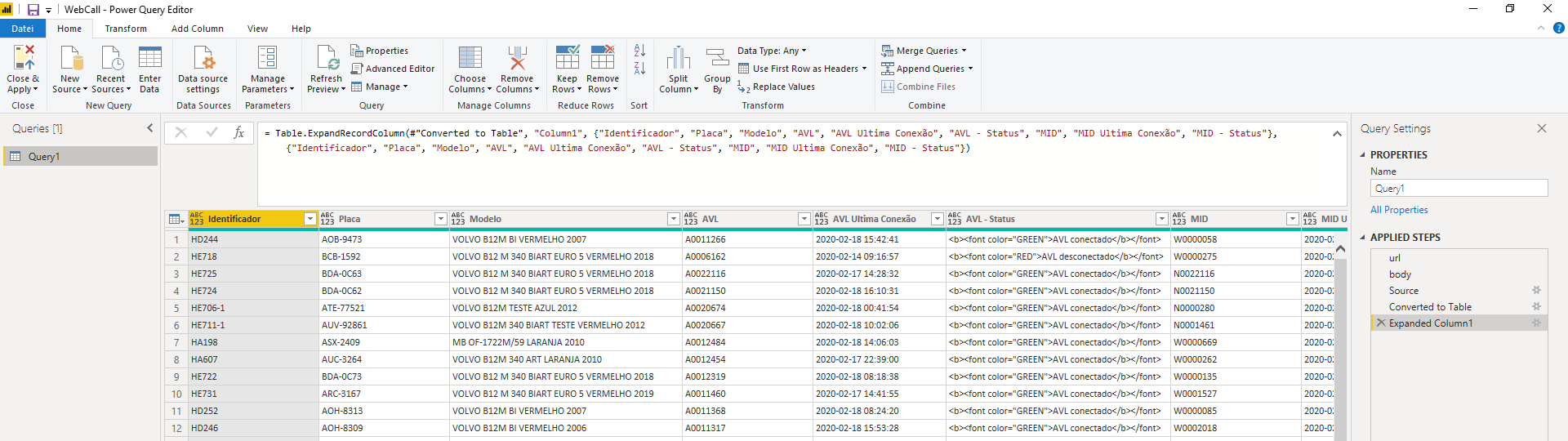
Task: Open Identificador column filter dropdown
Action: [310, 219]
